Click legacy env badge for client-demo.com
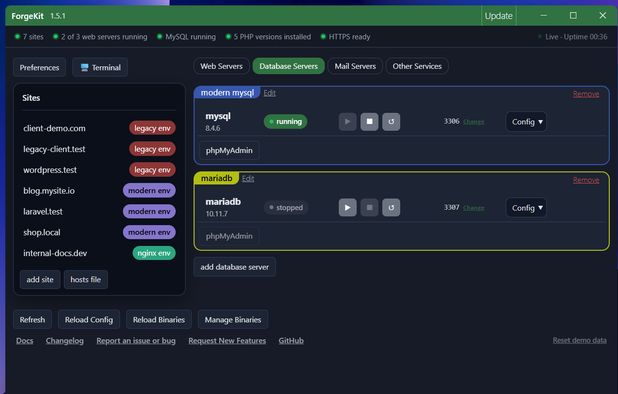This screenshot has height=394, width=618. [152, 128]
